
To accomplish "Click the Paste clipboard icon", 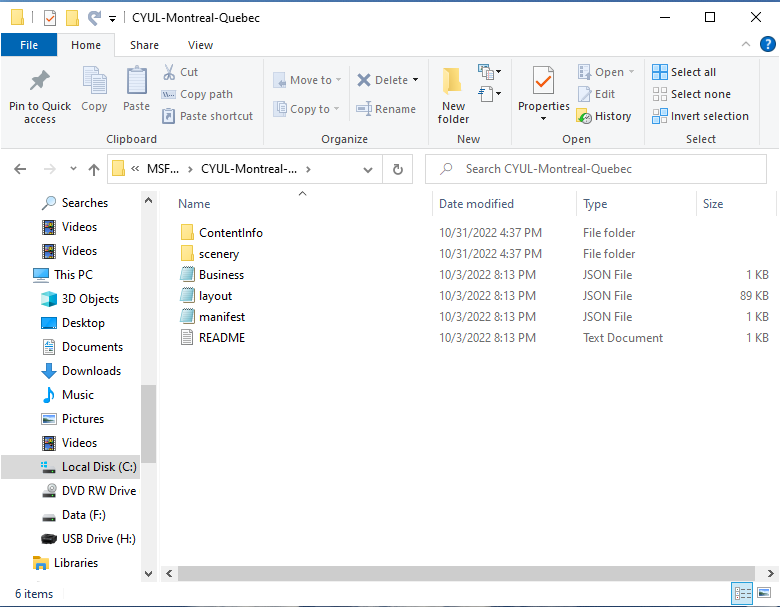I will click(136, 81).
